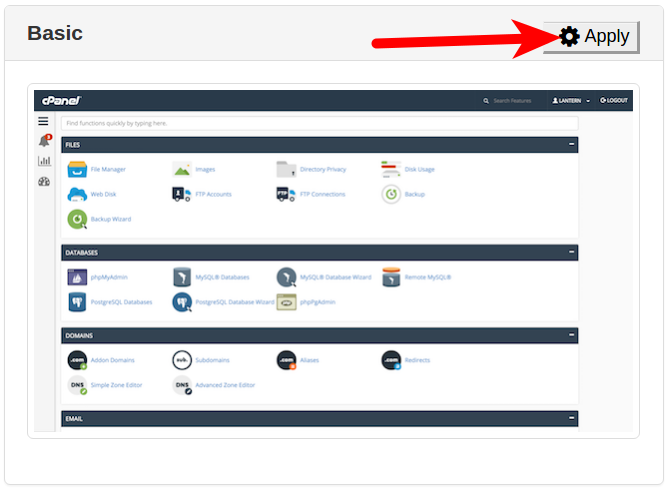The image size is (667, 490).
Task: Click the Subdomains text link
Action: tap(212, 360)
